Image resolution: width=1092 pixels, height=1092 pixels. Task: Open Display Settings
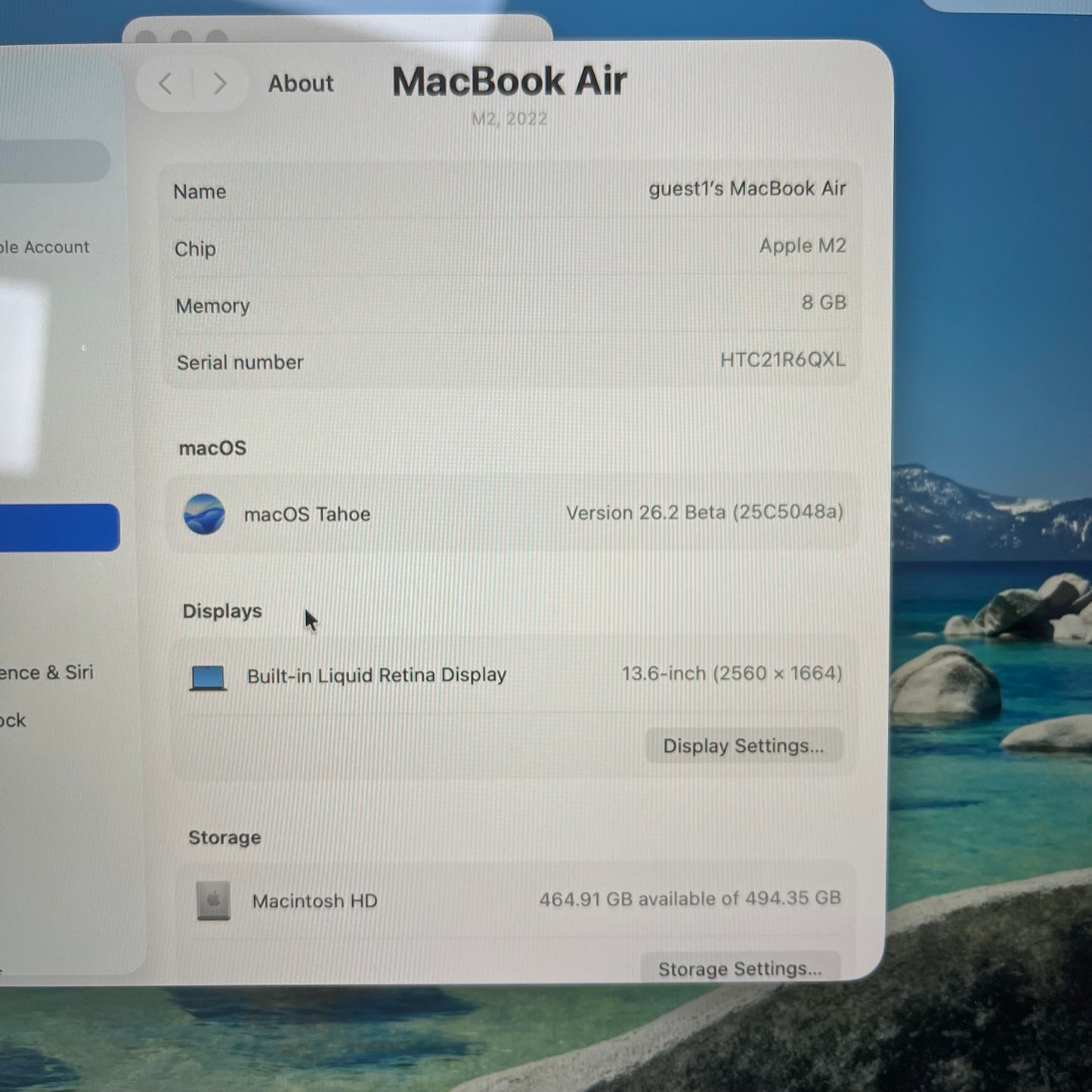743,746
